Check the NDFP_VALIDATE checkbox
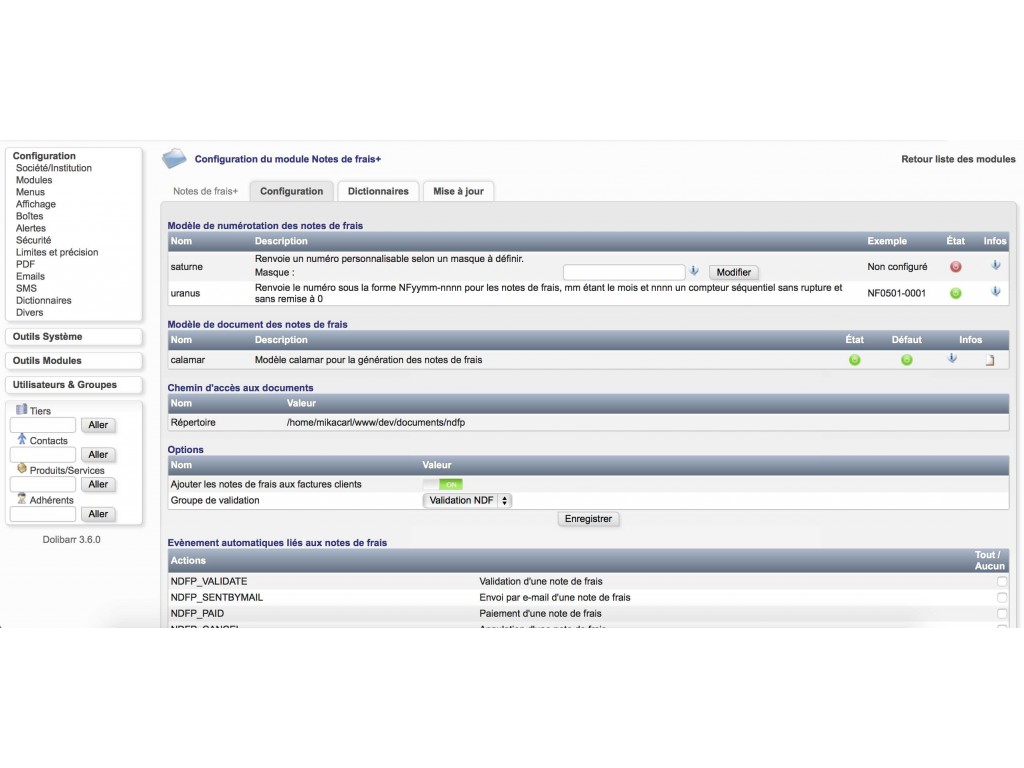 pyautogui.click(x=1002, y=581)
